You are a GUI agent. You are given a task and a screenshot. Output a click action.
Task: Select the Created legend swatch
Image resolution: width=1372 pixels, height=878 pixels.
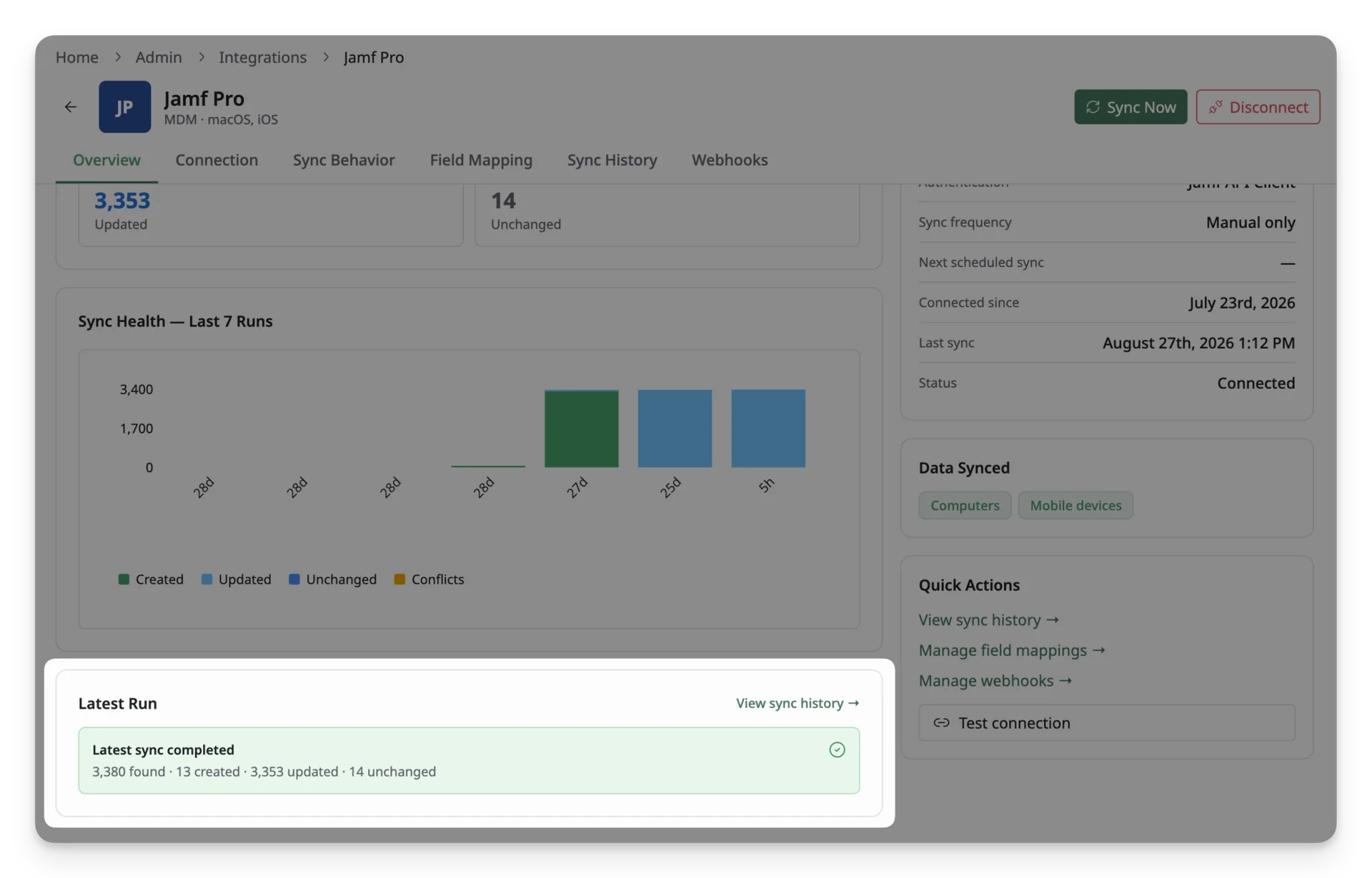pyautogui.click(x=124, y=579)
